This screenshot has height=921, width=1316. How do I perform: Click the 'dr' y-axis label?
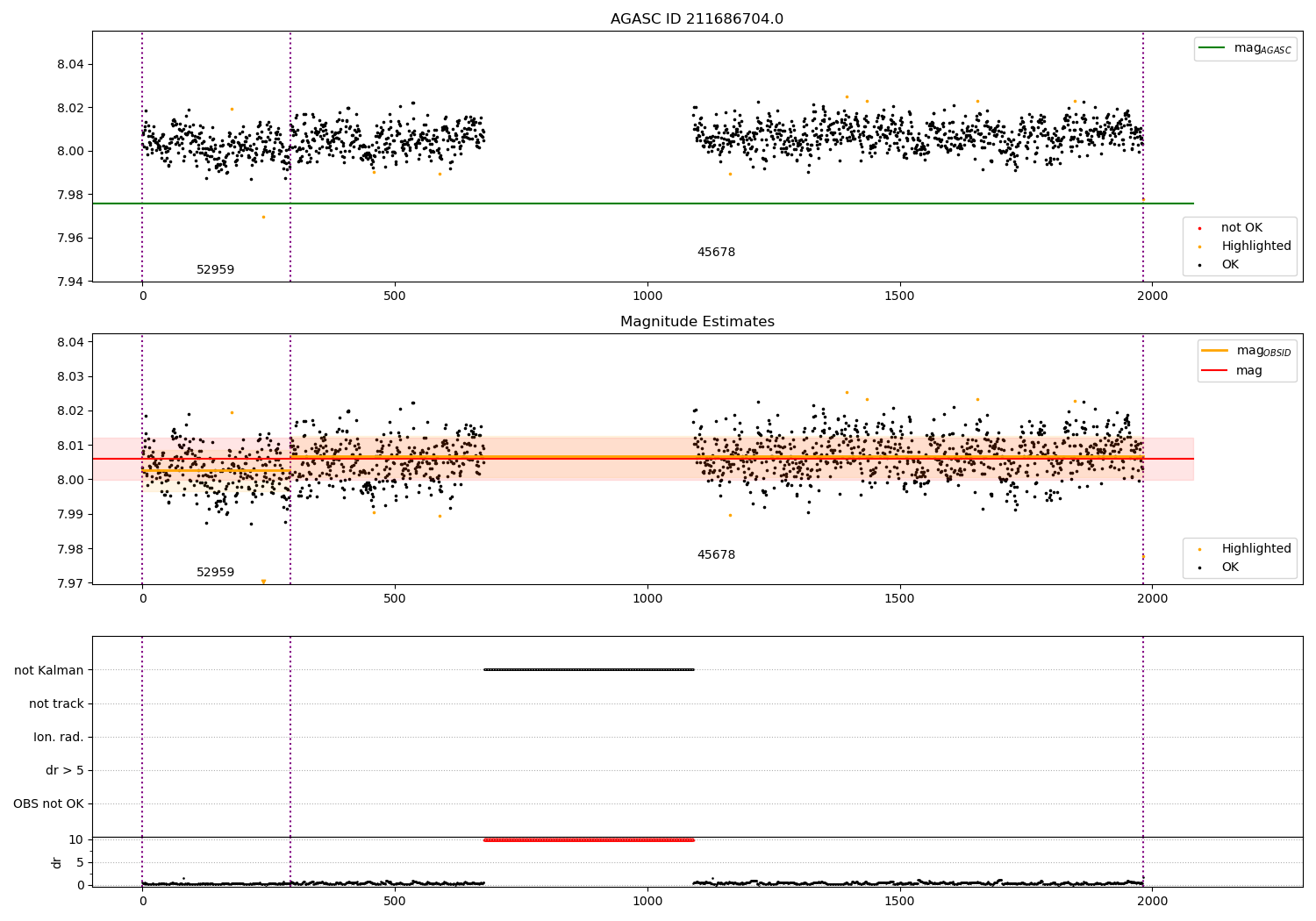click(57, 862)
